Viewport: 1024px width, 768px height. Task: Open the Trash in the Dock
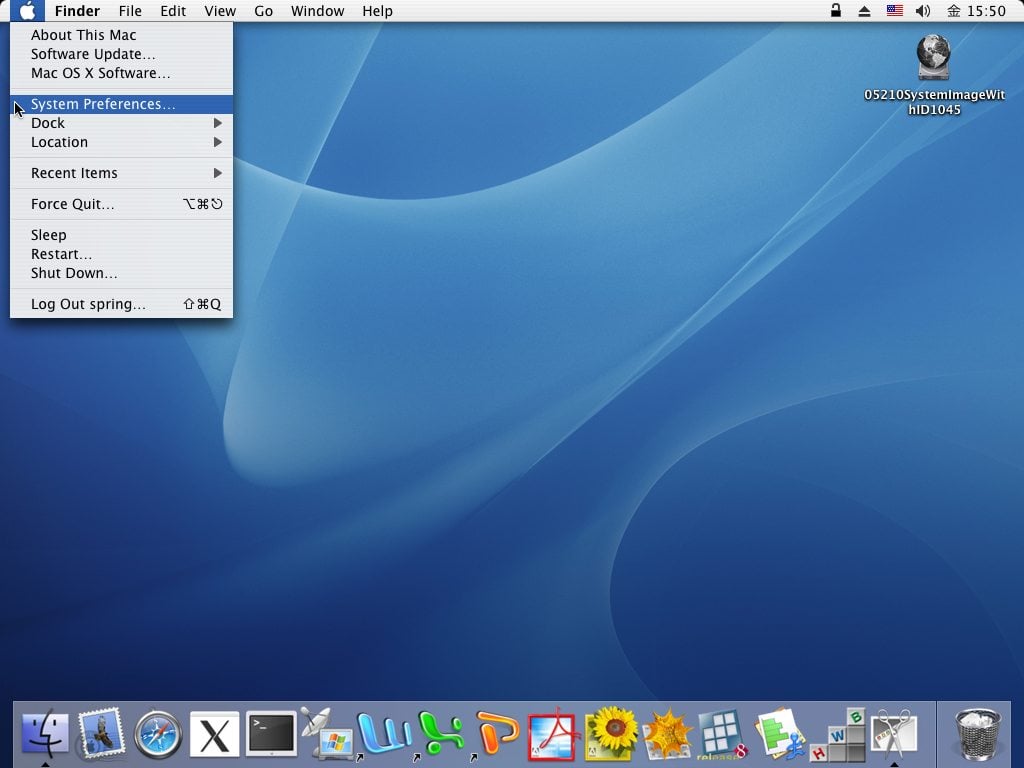point(977,733)
